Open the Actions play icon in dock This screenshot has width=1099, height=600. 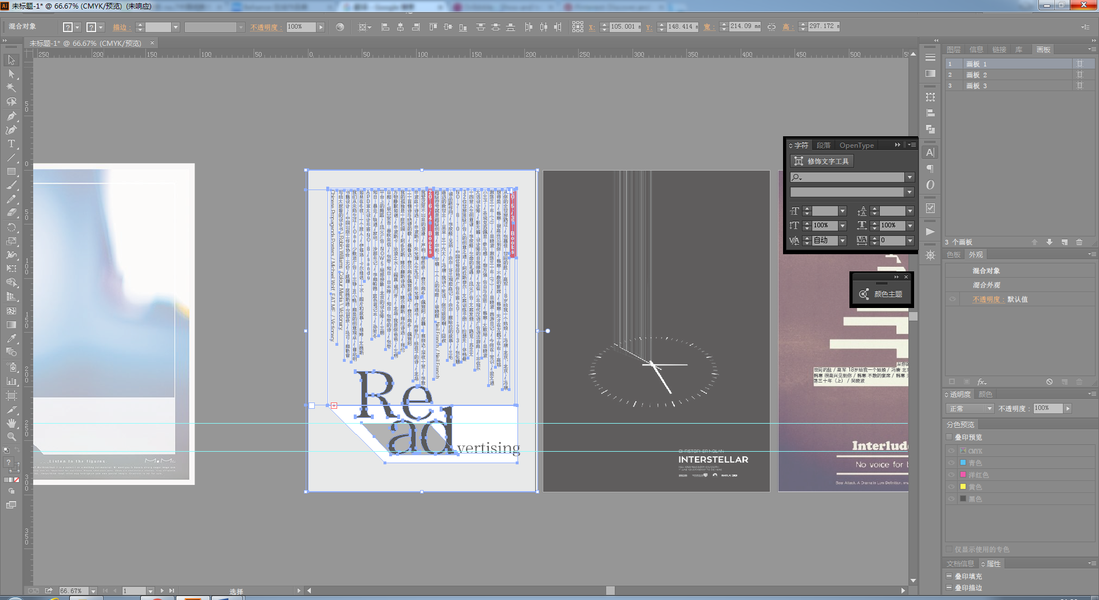930,231
